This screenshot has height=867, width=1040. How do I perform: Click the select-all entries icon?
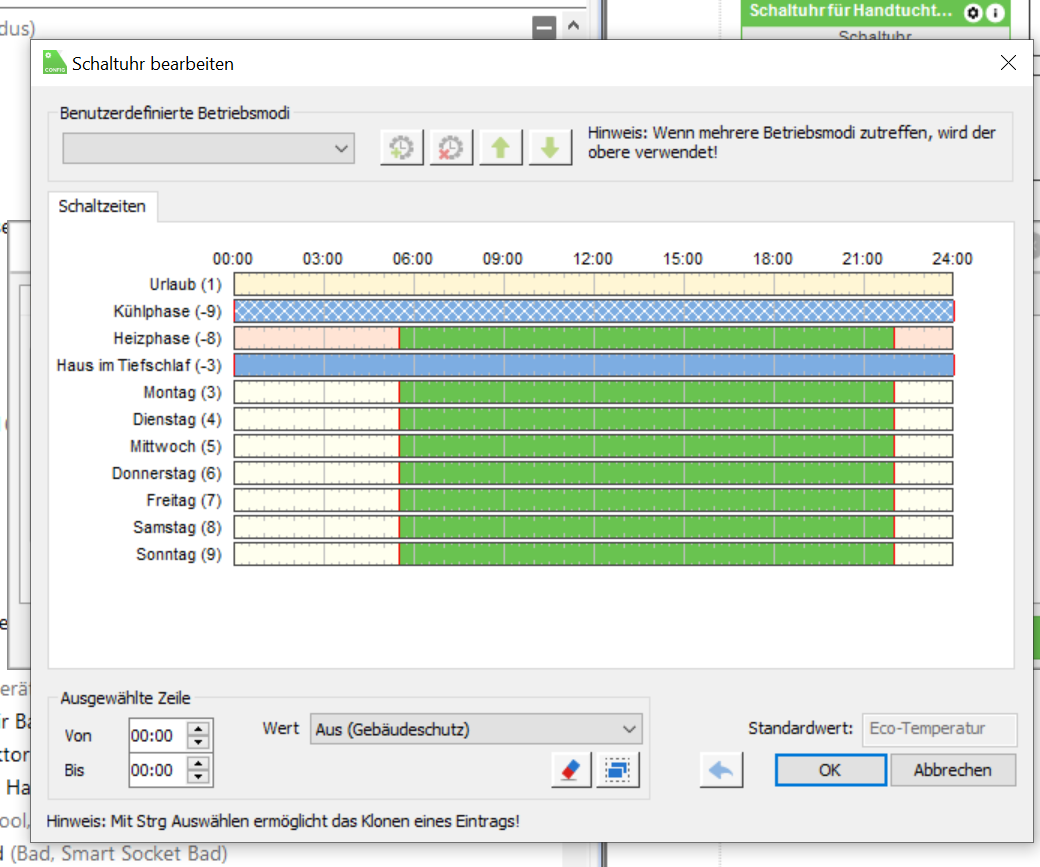click(618, 770)
